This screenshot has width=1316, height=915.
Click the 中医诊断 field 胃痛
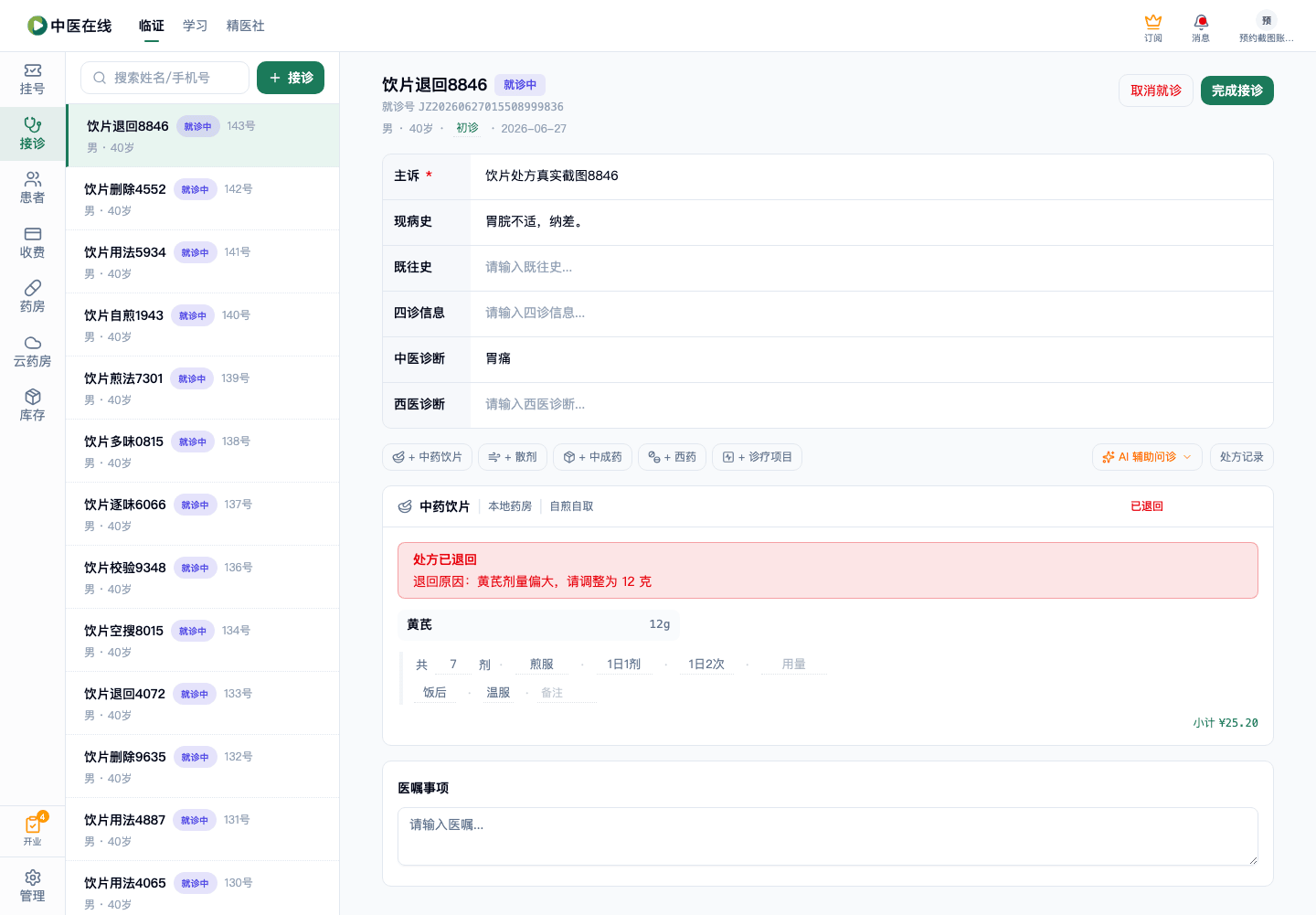(871, 359)
